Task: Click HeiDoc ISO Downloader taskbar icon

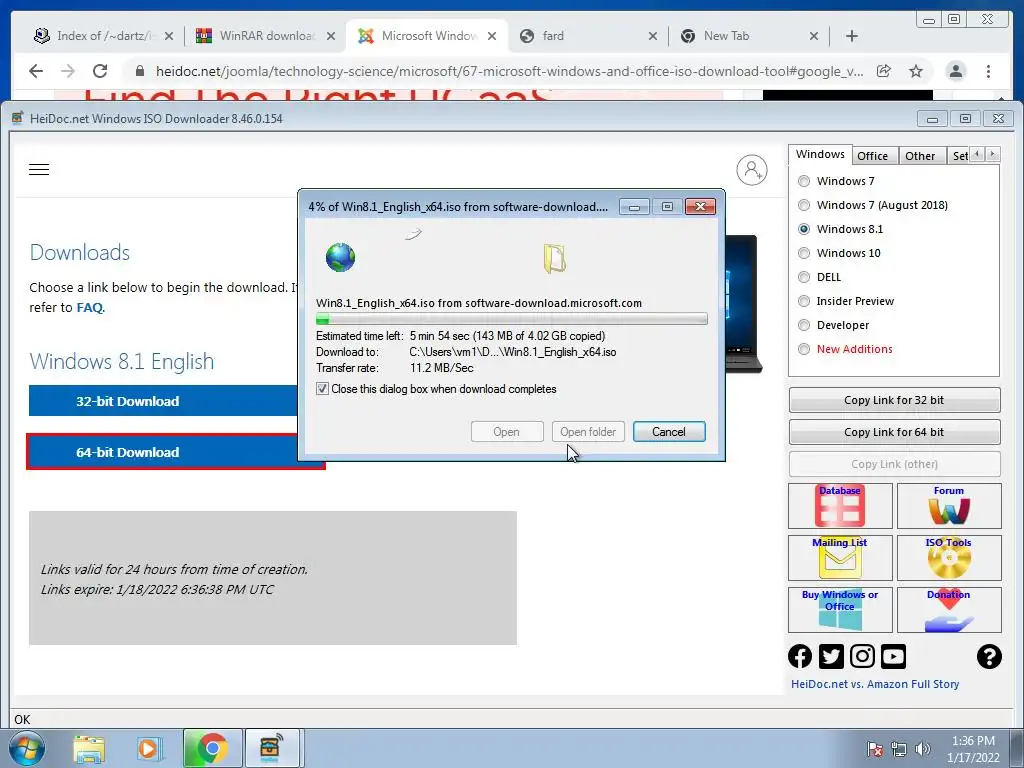Action: [271, 748]
